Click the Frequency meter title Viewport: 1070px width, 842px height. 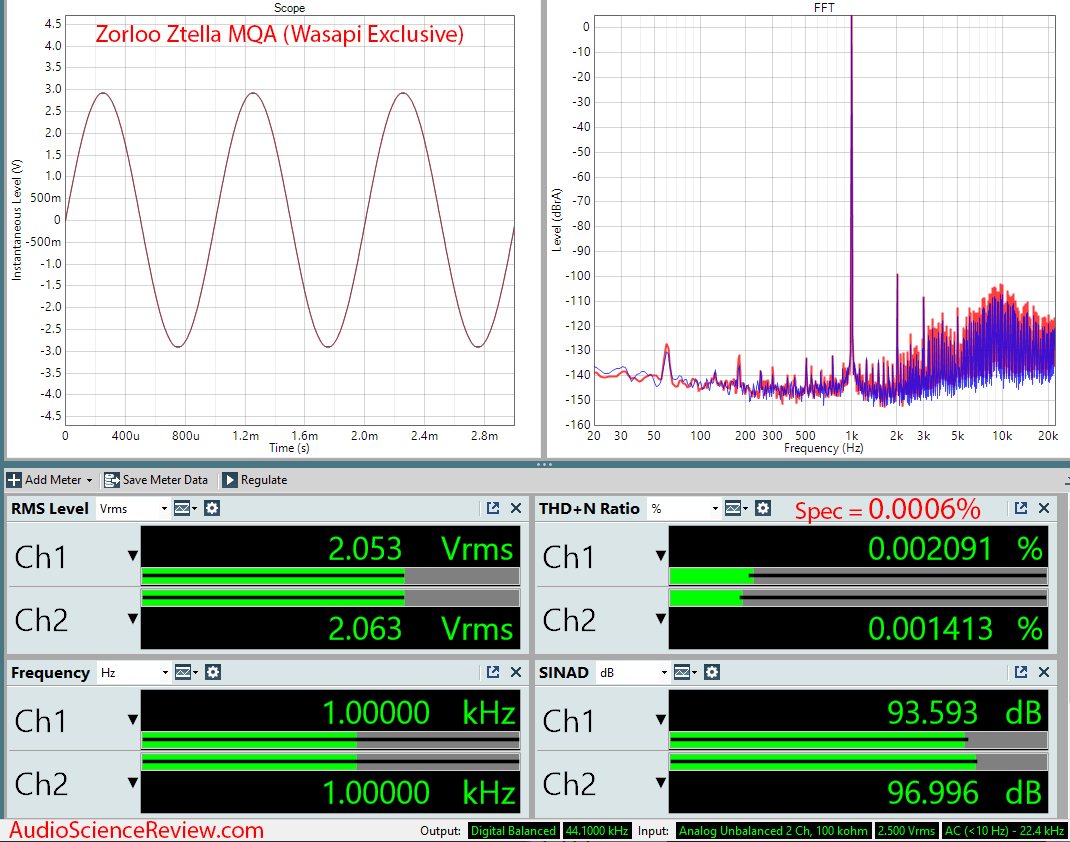click(x=50, y=673)
